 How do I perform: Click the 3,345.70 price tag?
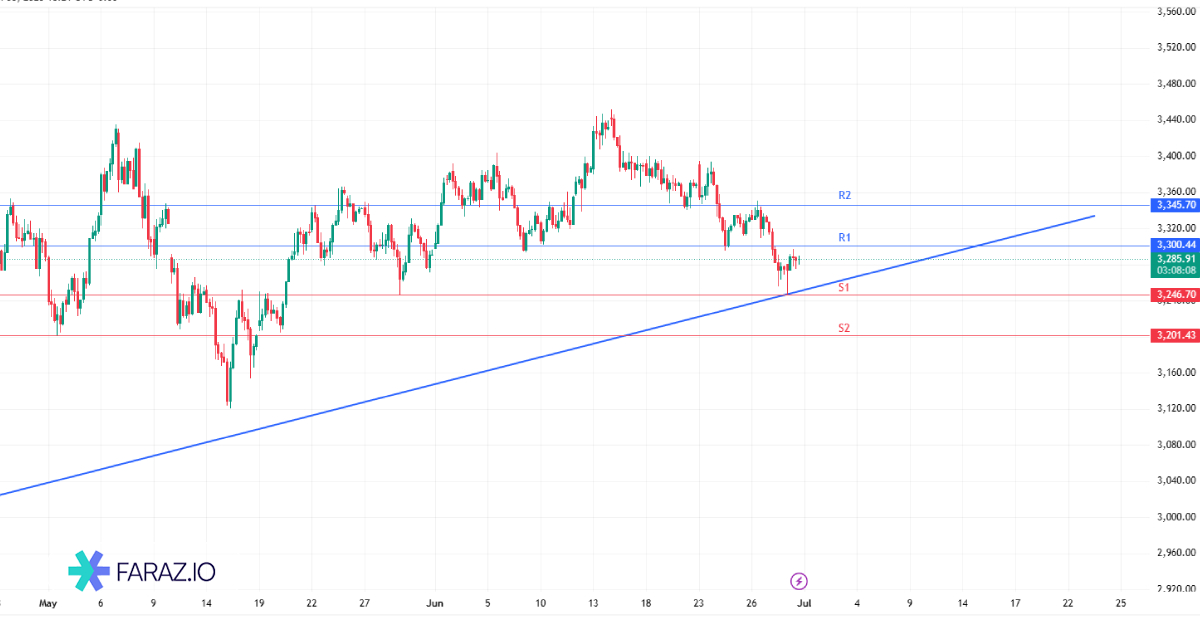pos(1176,205)
